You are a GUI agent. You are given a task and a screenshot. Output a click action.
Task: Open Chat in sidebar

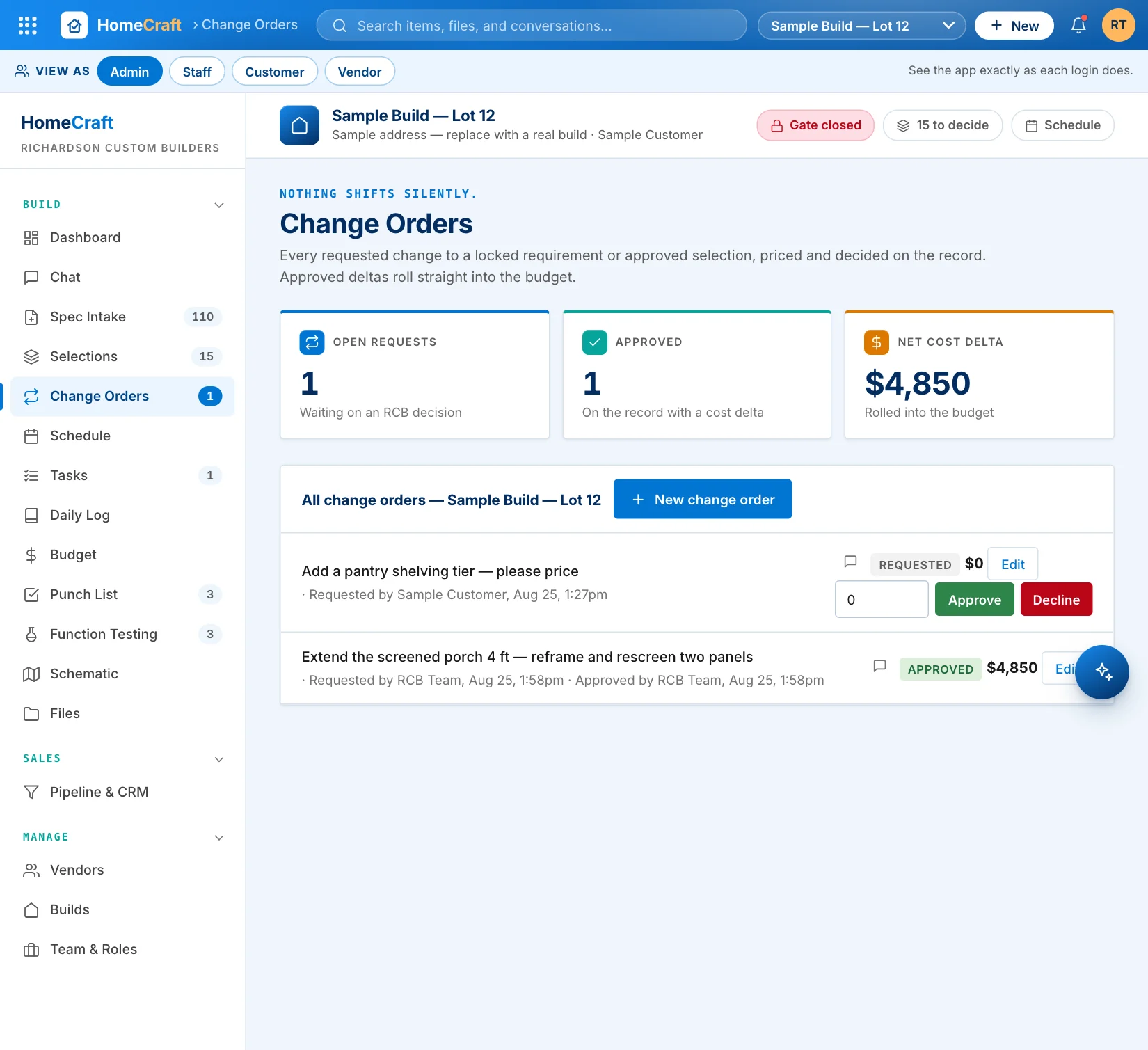click(122, 278)
